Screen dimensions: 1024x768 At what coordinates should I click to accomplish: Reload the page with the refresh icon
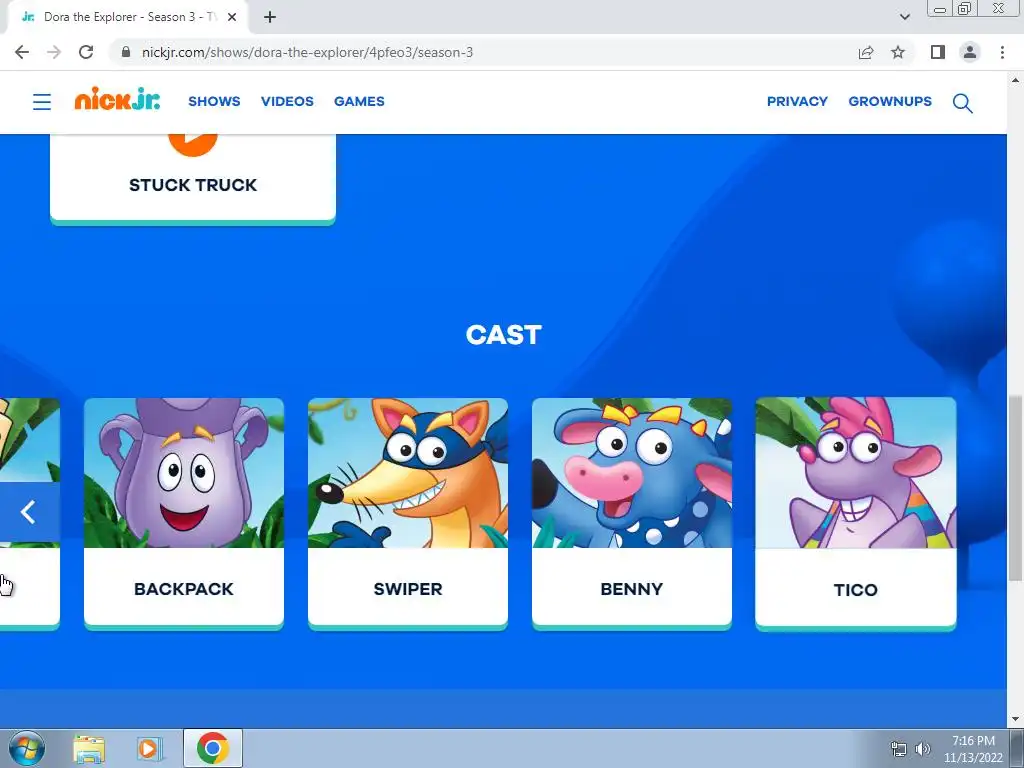click(x=86, y=52)
